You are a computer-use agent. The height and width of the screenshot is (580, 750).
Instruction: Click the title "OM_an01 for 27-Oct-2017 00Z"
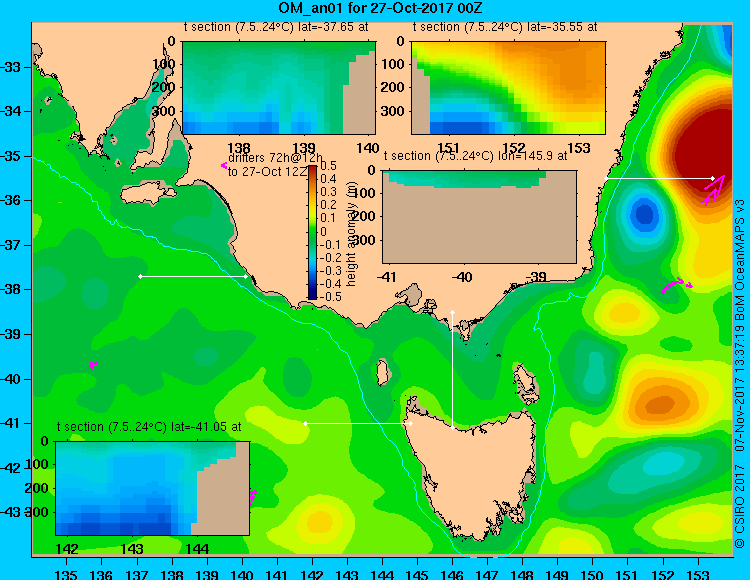click(x=380, y=8)
